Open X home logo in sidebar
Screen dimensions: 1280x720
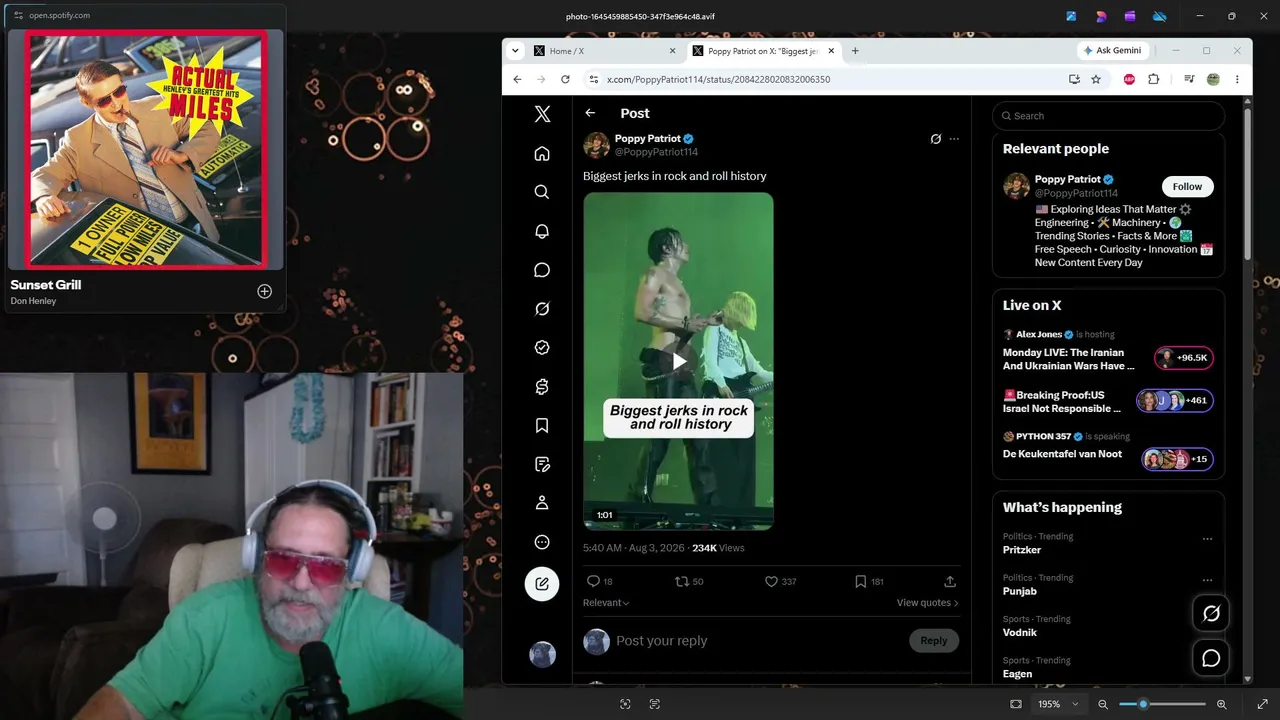[x=542, y=114]
